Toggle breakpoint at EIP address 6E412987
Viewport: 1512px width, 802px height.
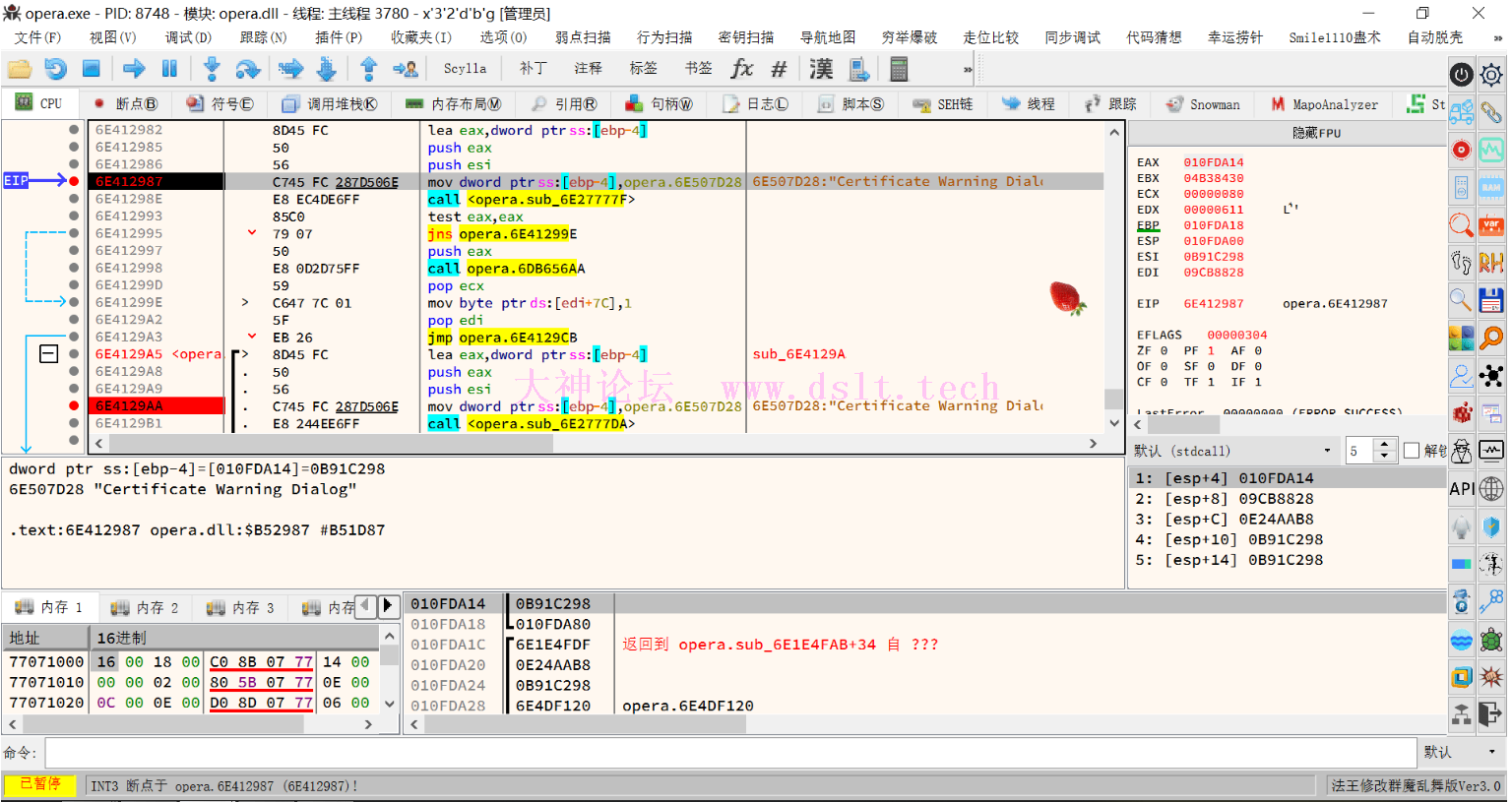(x=74, y=181)
